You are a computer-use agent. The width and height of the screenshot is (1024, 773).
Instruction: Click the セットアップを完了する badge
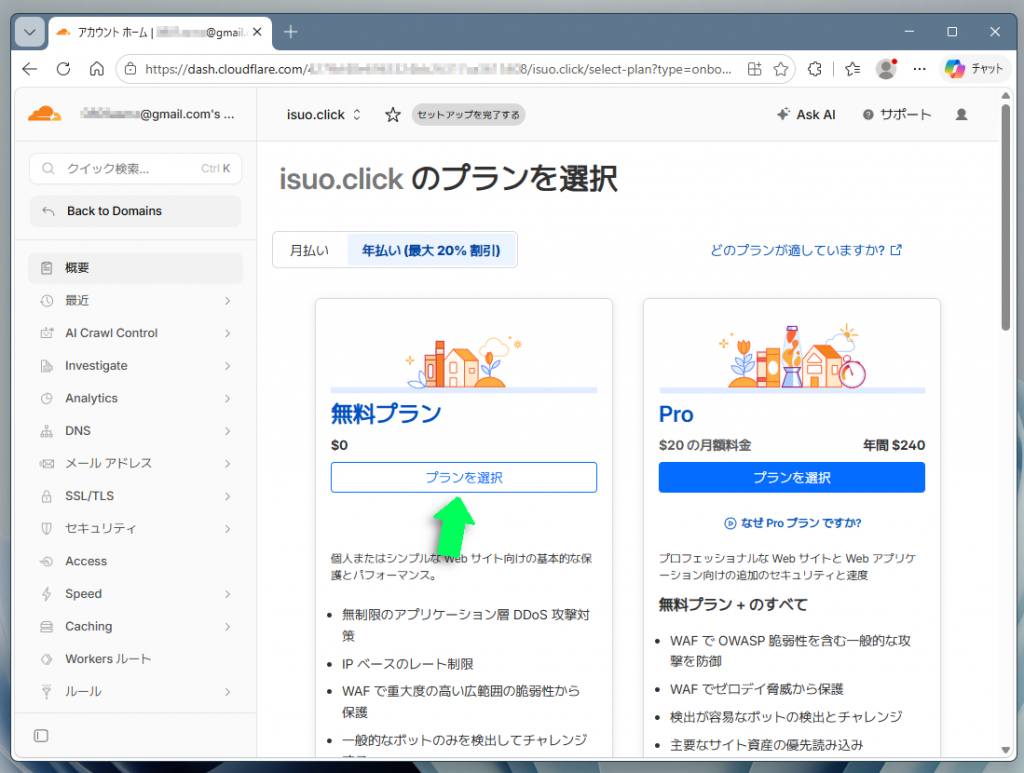coord(468,115)
